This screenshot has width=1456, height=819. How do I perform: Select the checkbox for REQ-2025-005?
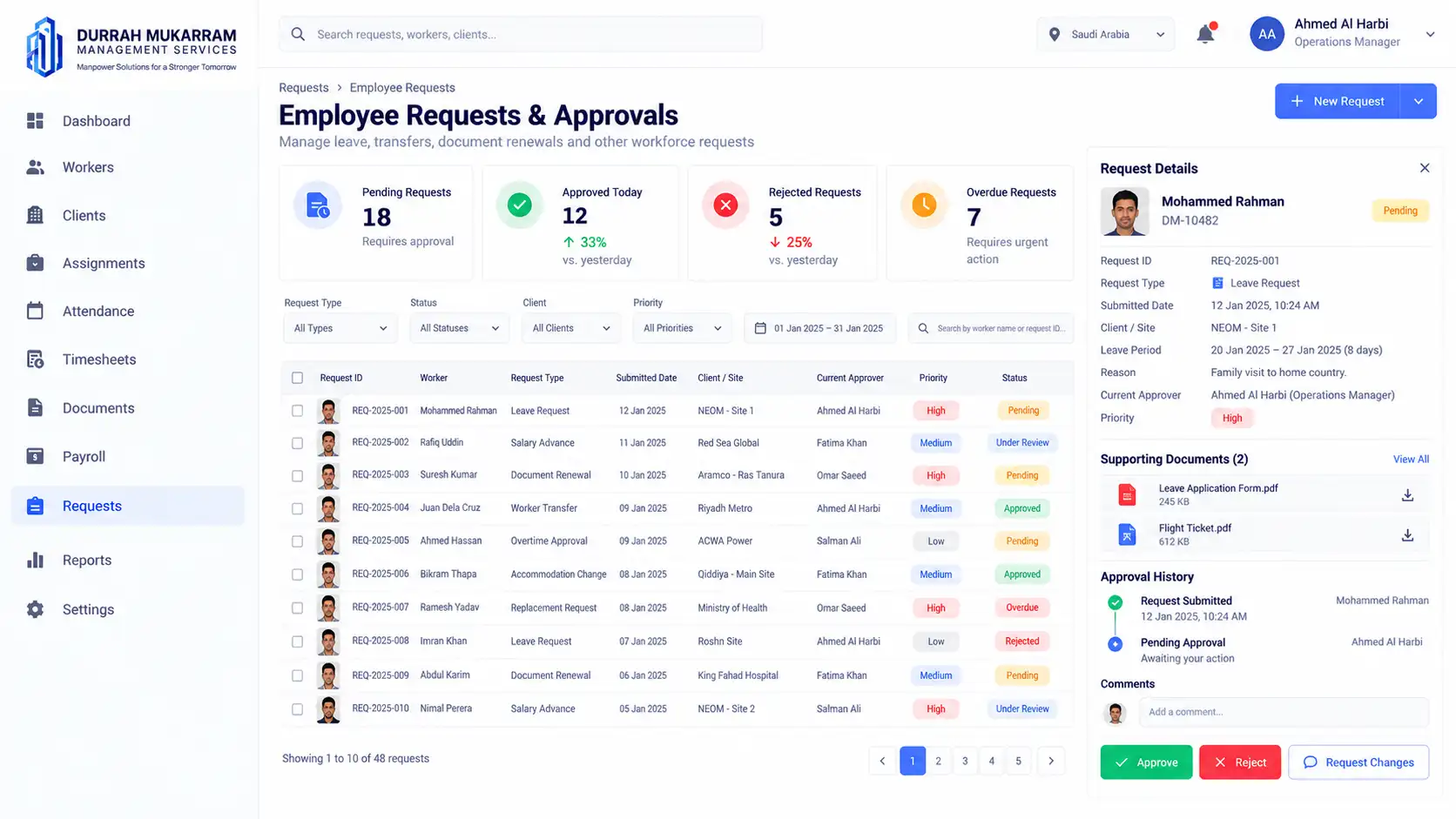coord(297,541)
